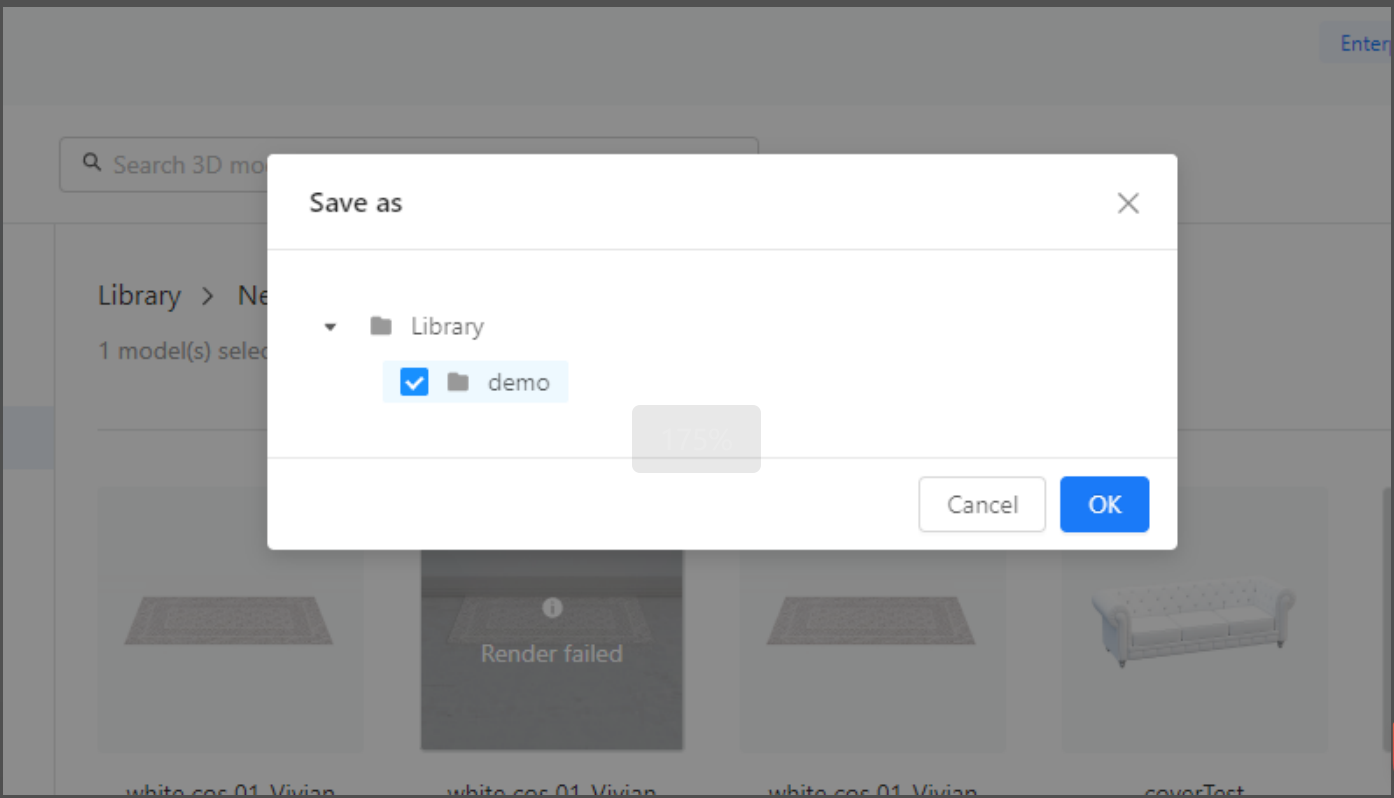1394x798 pixels.
Task: Go to Library in the breadcrumb
Action: click(x=139, y=296)
